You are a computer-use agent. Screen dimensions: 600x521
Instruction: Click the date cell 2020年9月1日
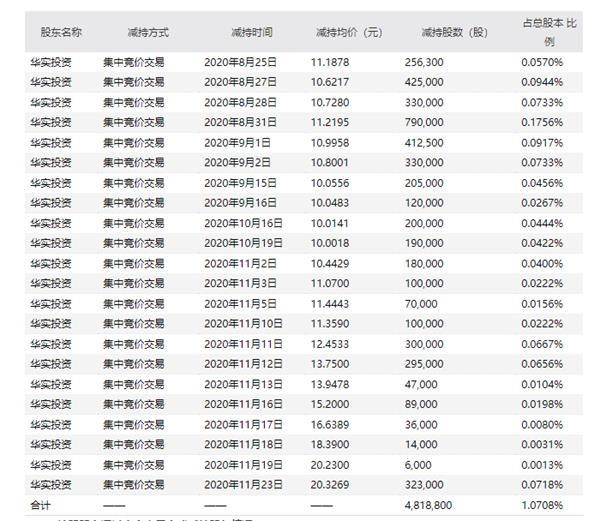coord(237,143)
